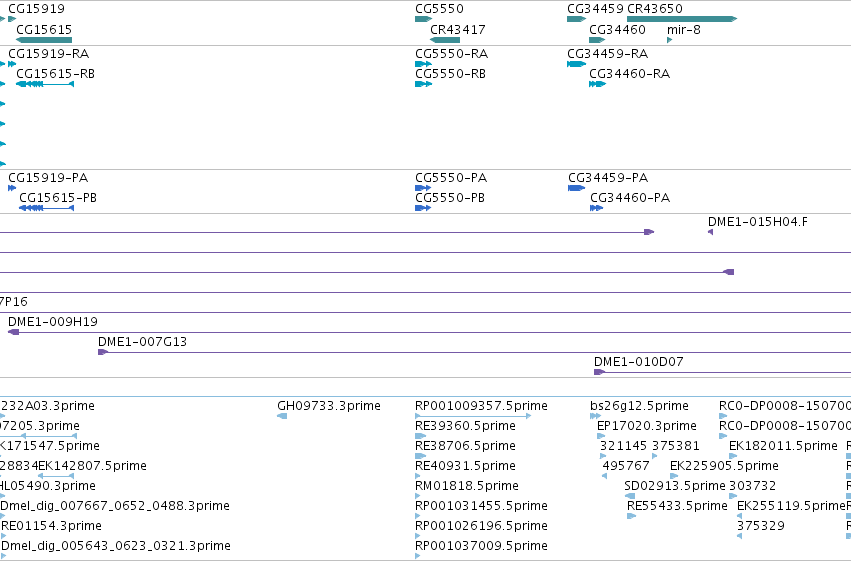Click the 375329 feature label
The image size is (851, 561).
tap(760, 526)
